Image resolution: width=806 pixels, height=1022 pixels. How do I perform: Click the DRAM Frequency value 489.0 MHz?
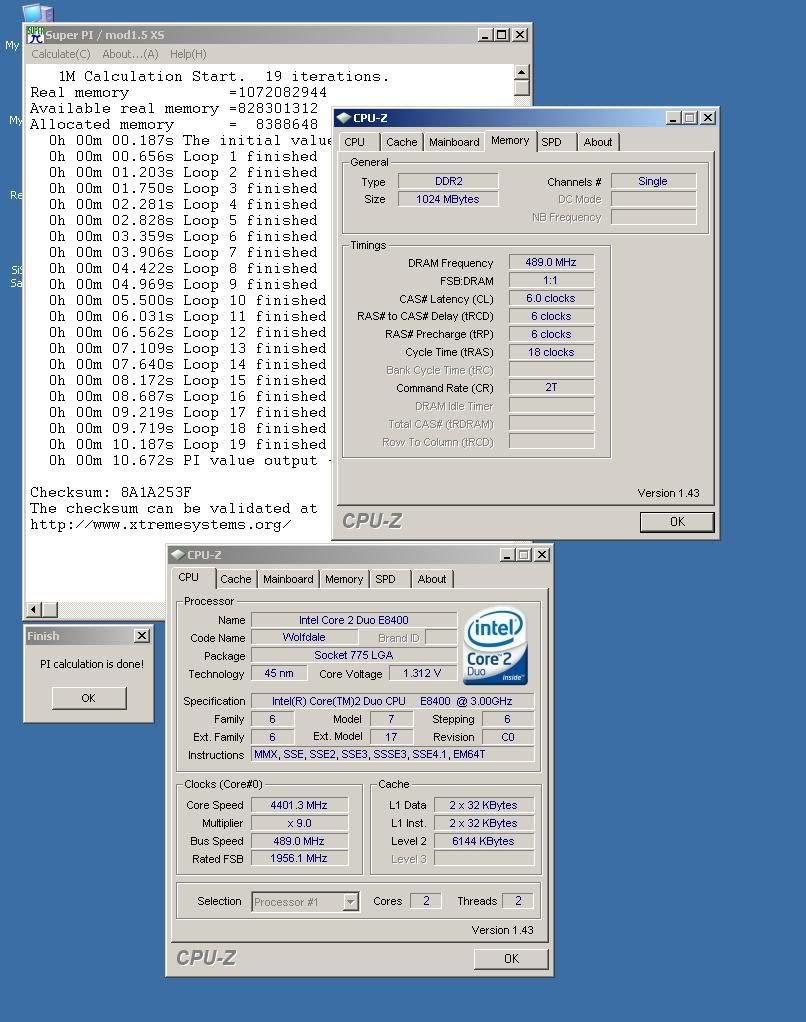[x=551, y=262]
